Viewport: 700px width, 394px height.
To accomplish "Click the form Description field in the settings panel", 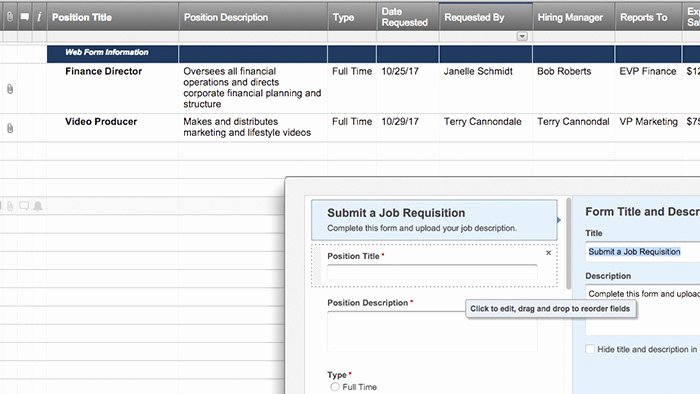I will tap(642, 310).
